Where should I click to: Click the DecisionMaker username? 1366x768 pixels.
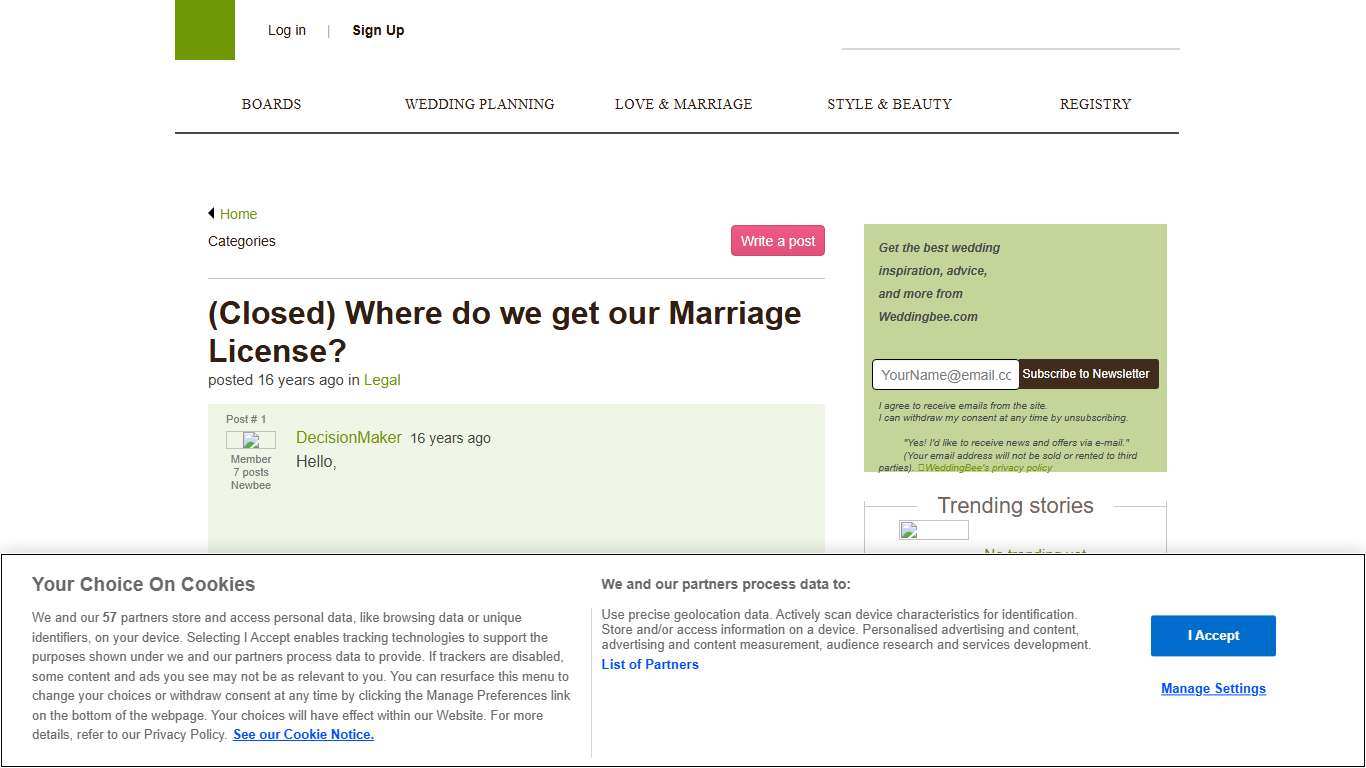point(349,437)
